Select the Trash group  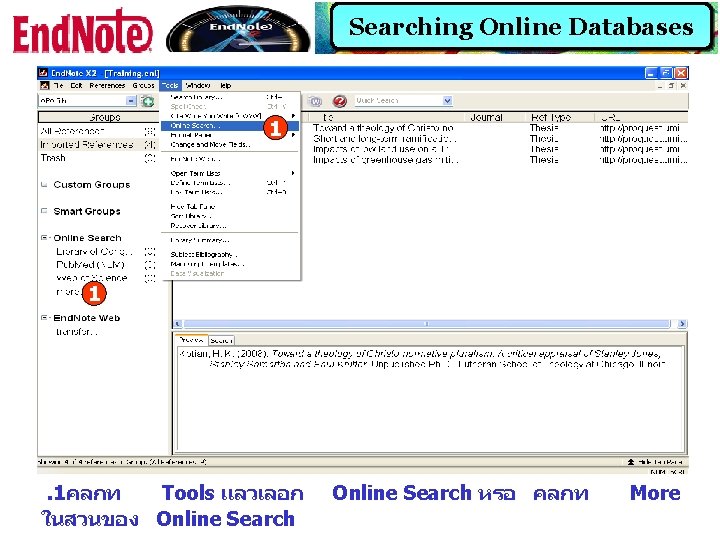pos(98,158)
